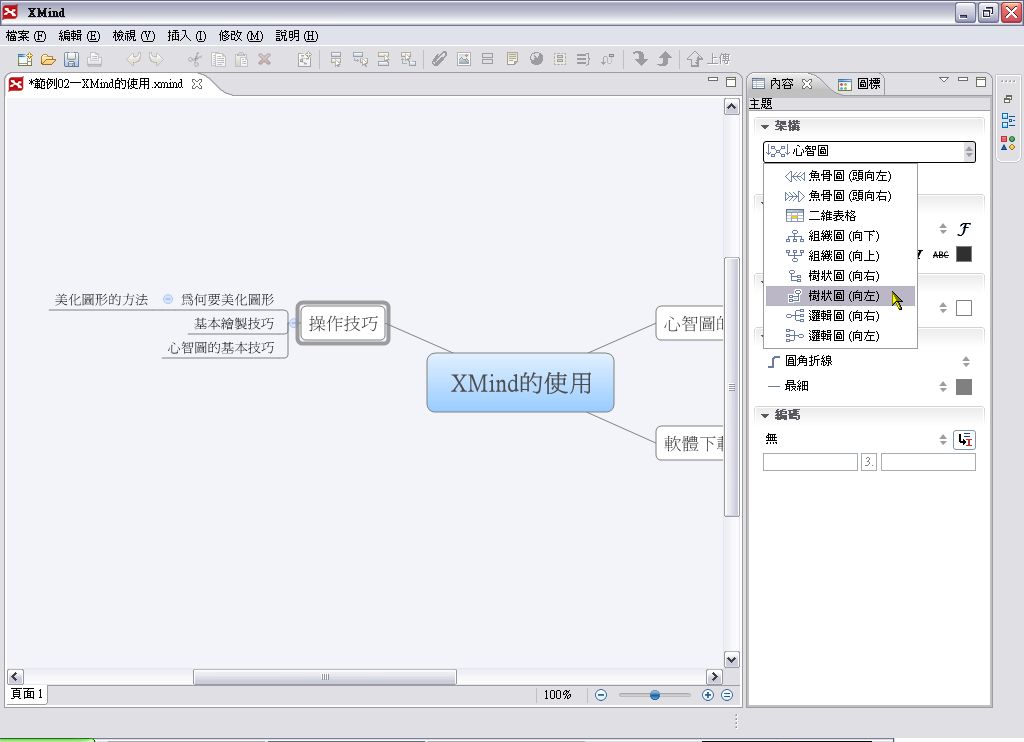The image size is (1024, 742).
Task: Insert hyperlink with globe icon
Action: [536, 59]
